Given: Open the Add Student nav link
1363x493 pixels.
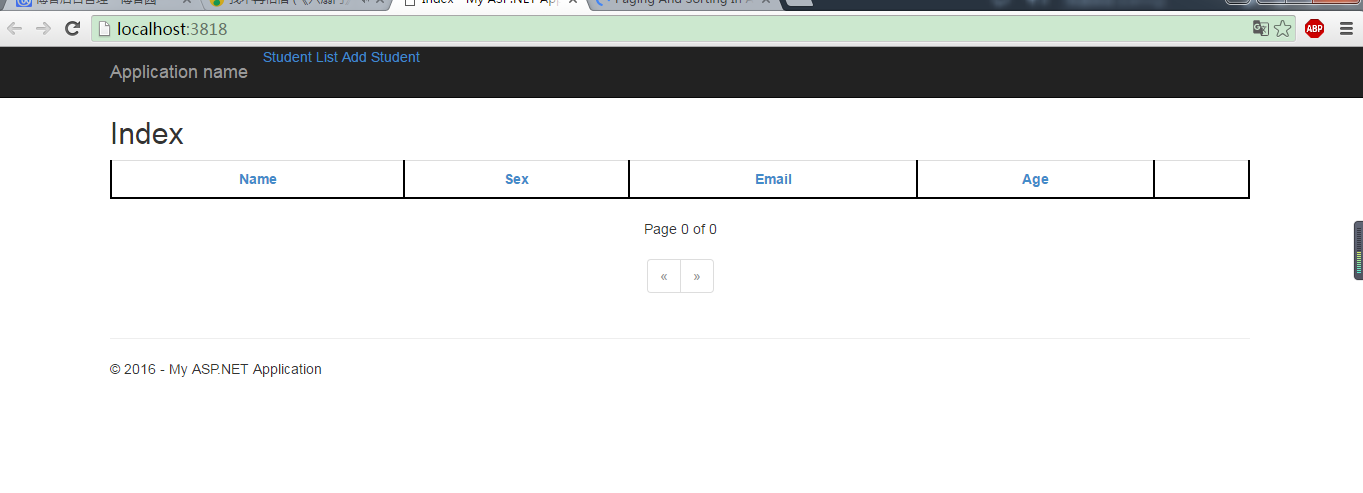Looking at the screenshot, I should 381,57.
